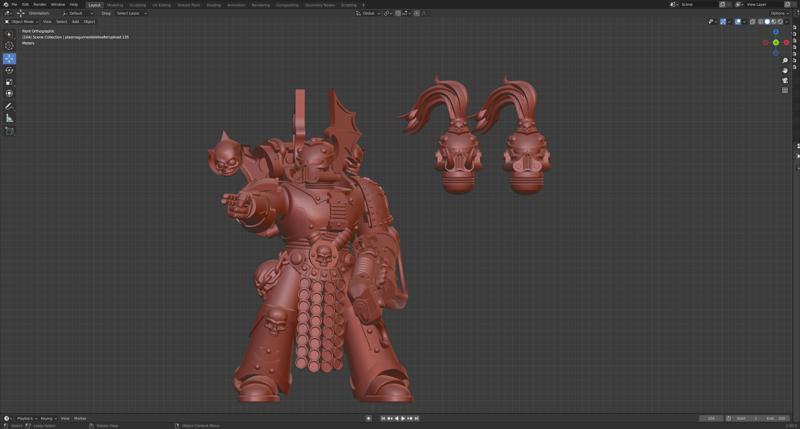Switch to the Sculpting workspace tab
Viewport: 800px width, 429px height.
click(x=137, y=5)
